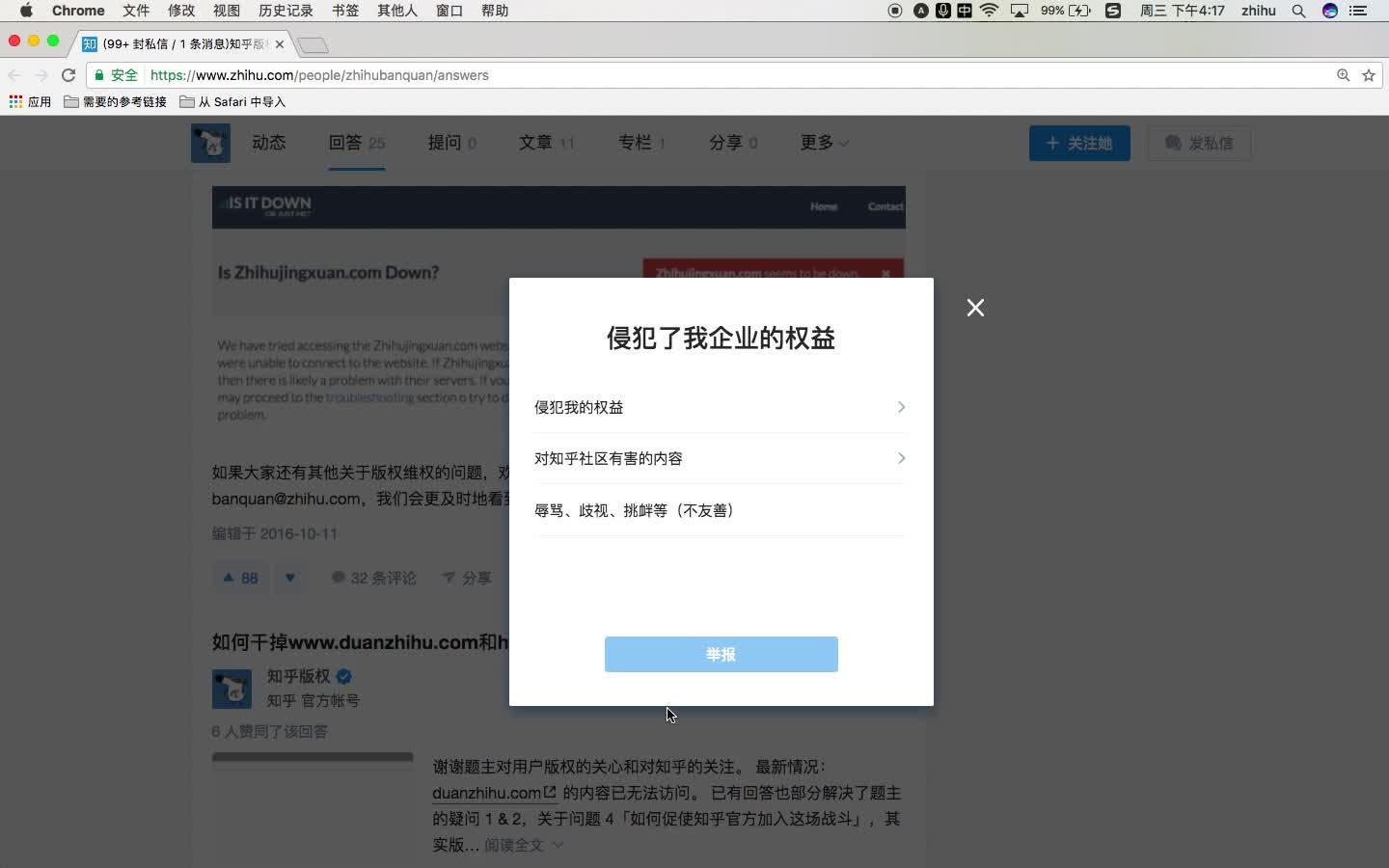Go back with the browser back arrow

click(x=14, y=75)
